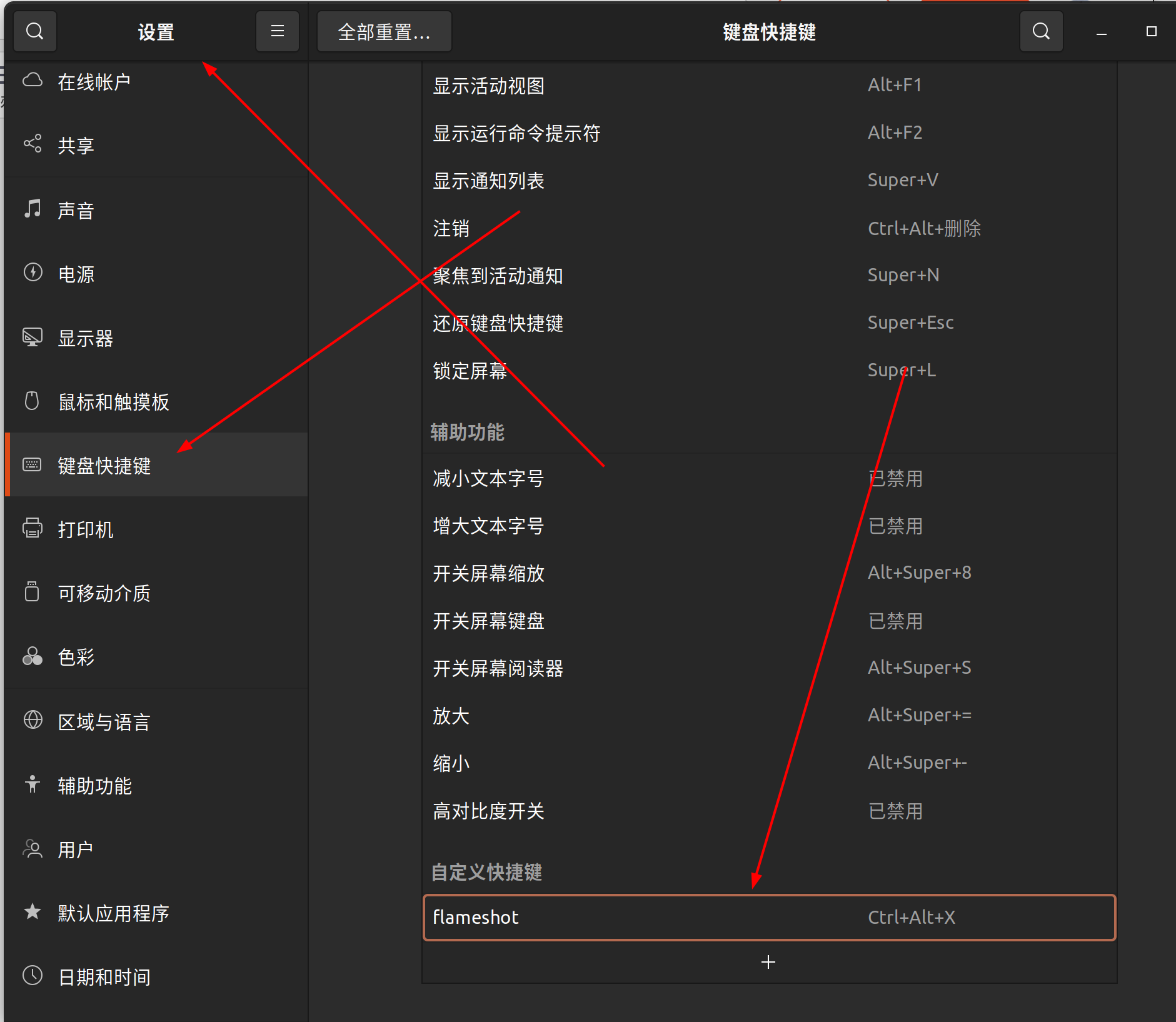Click the mouse icon beside 鼠标和触摸板
Viewport: 1176px width, 1022px height.
33,401
